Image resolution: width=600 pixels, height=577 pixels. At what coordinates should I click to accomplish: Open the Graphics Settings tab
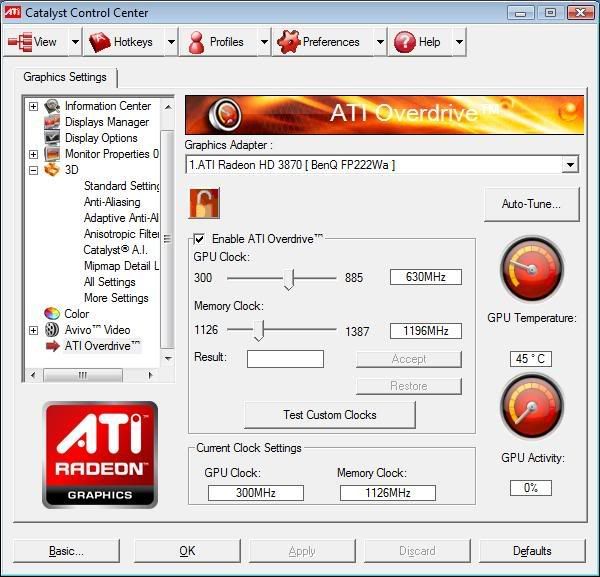[66, 77]
